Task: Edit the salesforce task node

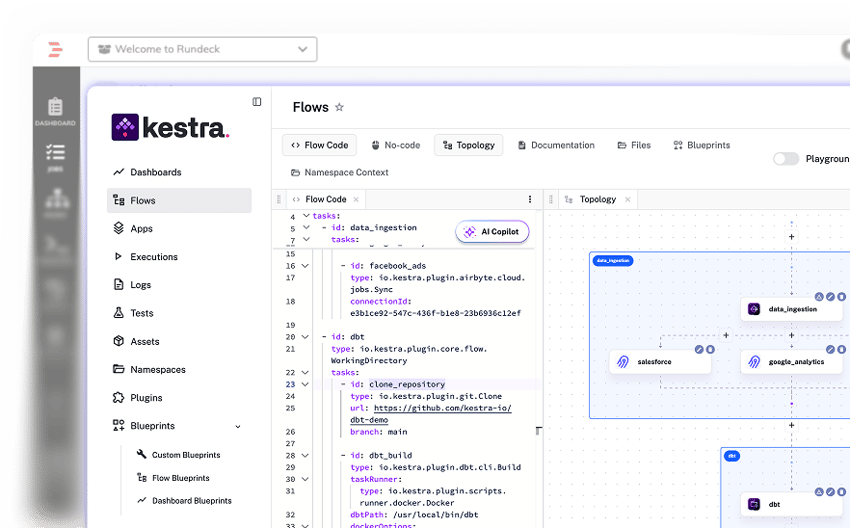Action: 698,349
